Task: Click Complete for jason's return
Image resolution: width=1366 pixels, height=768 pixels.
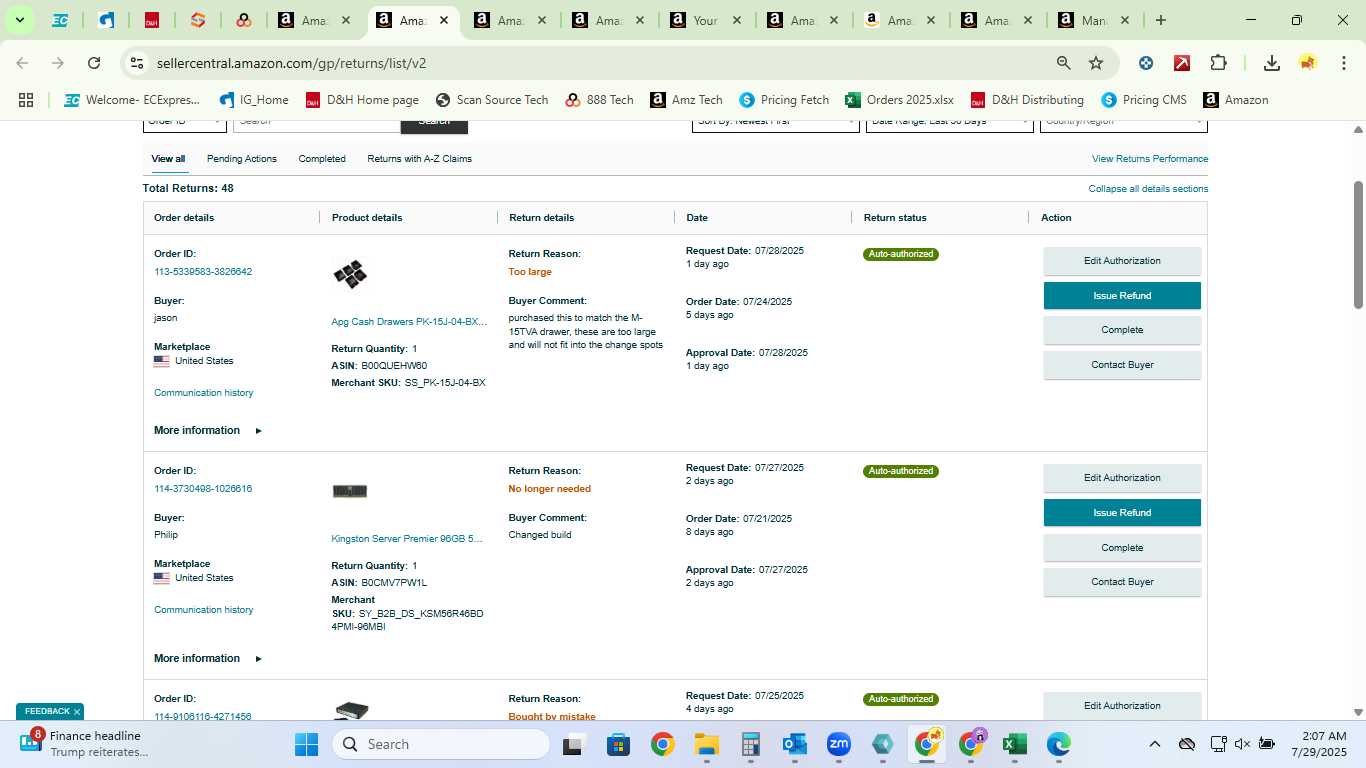Action: coord(1122,330)
